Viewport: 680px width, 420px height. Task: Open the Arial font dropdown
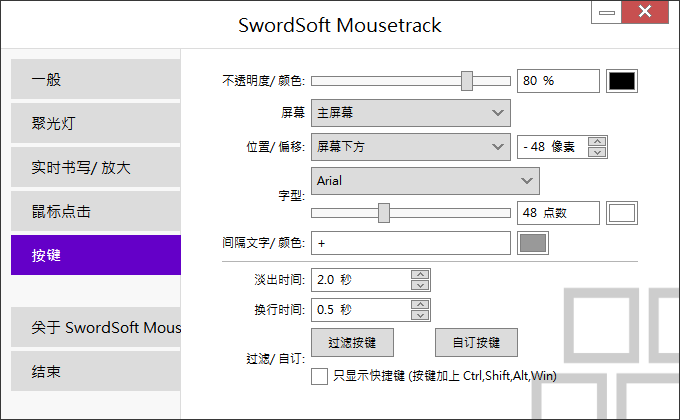point(425,181)
